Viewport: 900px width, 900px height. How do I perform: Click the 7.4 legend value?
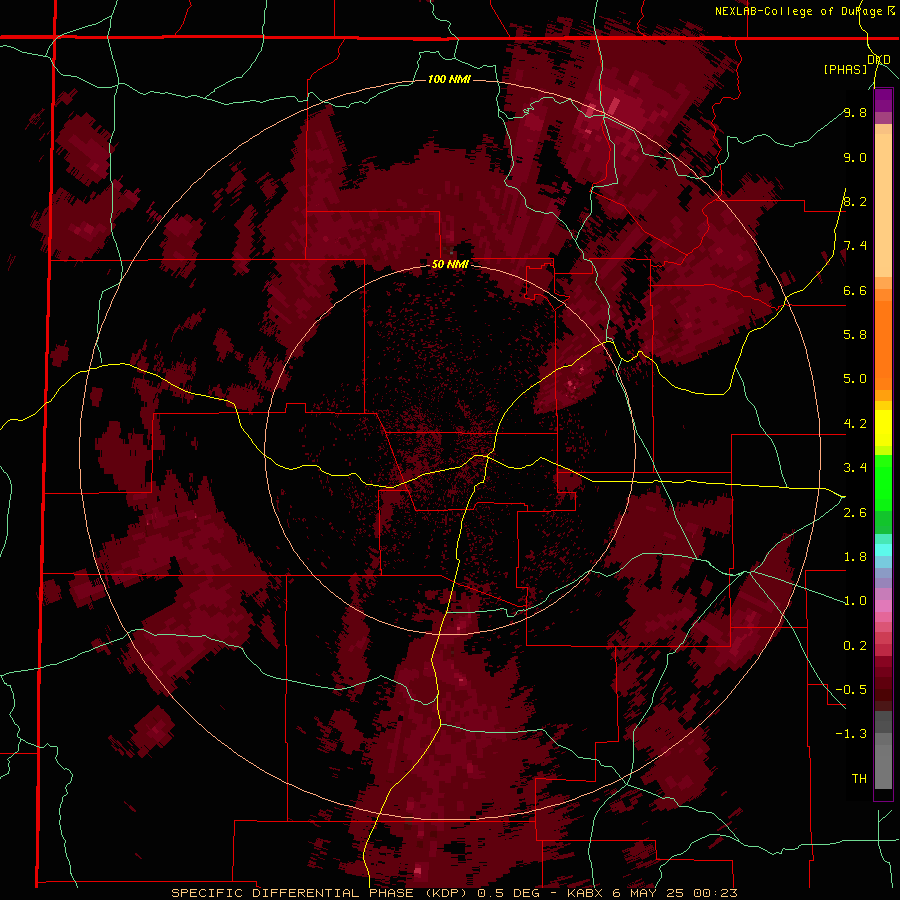coord(855,246)
